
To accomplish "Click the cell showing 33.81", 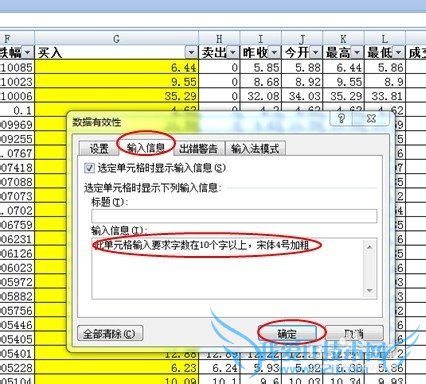I will [x=385, y=96].
